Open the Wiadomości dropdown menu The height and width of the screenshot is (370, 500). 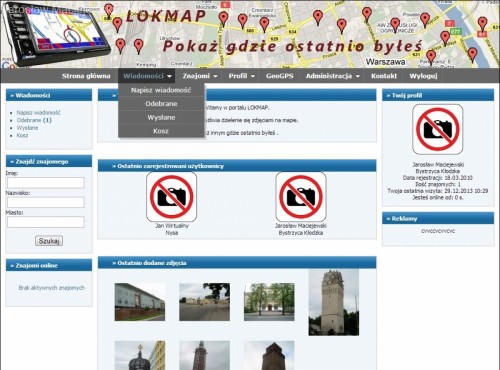pos(147,76)
